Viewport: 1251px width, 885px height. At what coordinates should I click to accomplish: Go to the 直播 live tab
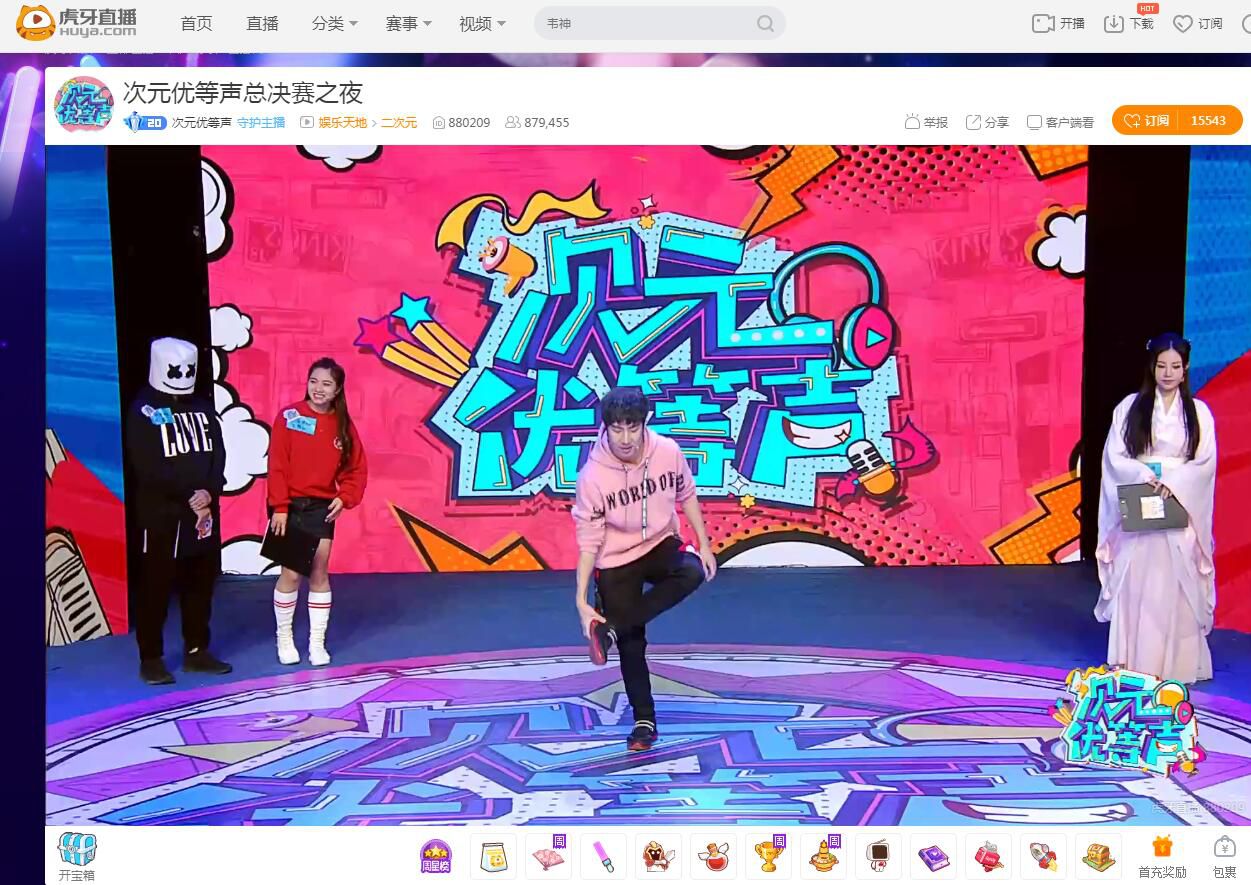263,23
